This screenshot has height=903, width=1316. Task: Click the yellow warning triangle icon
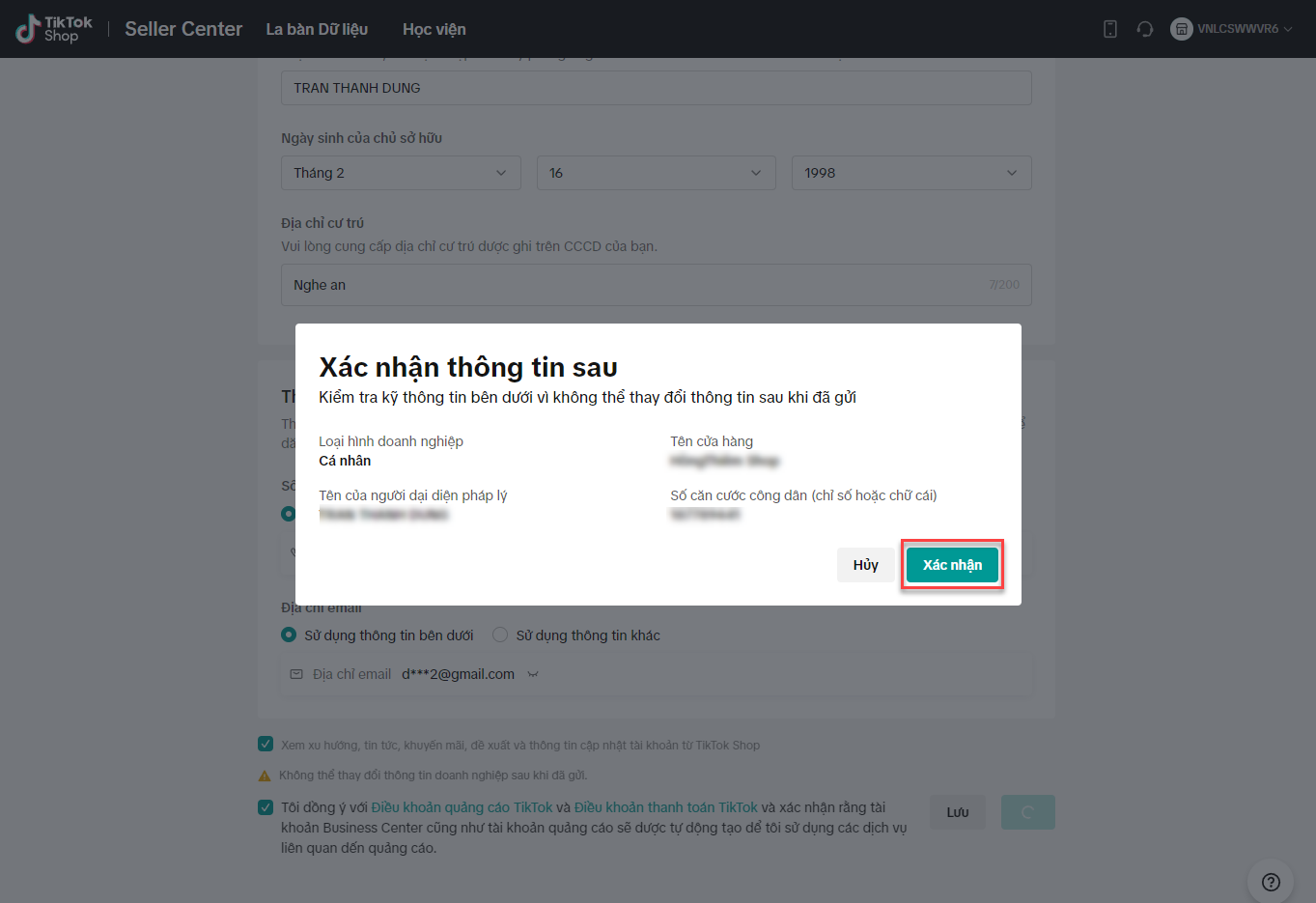click(x=265, y=776)
